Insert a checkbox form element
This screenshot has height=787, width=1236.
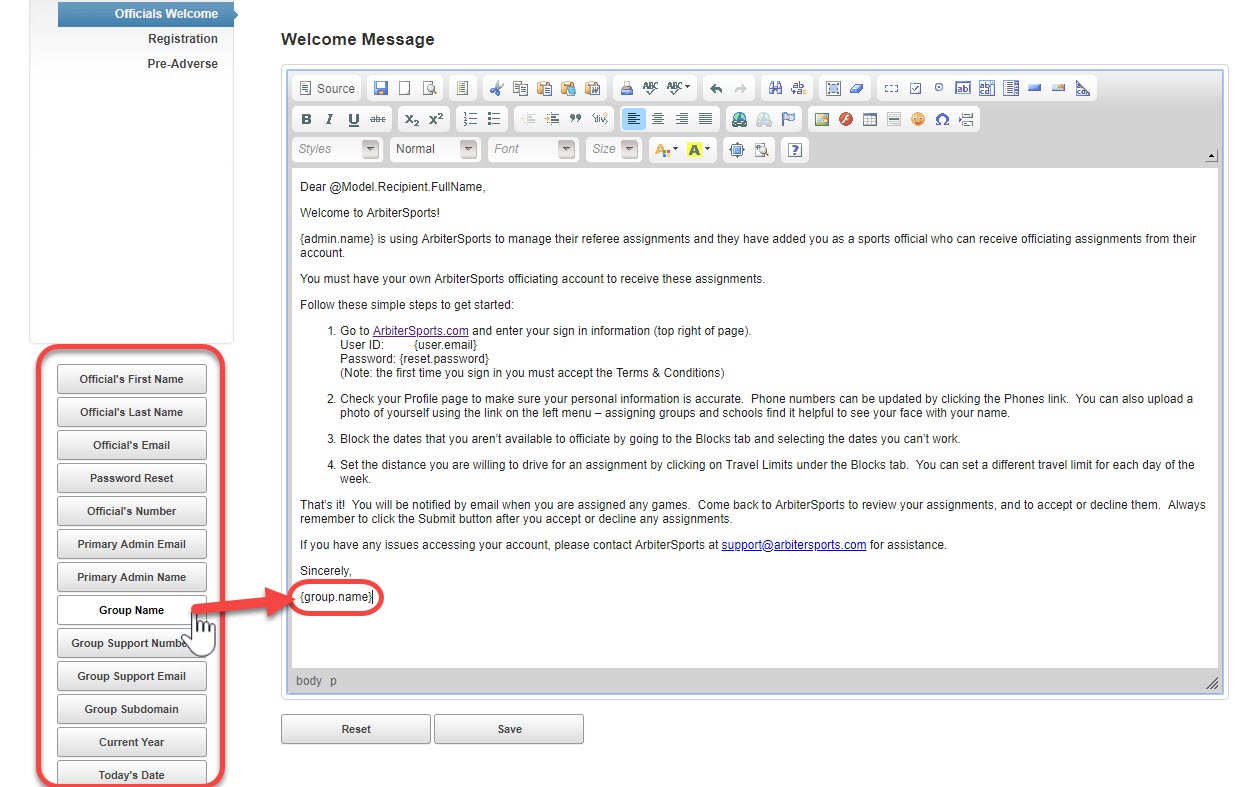915,88
